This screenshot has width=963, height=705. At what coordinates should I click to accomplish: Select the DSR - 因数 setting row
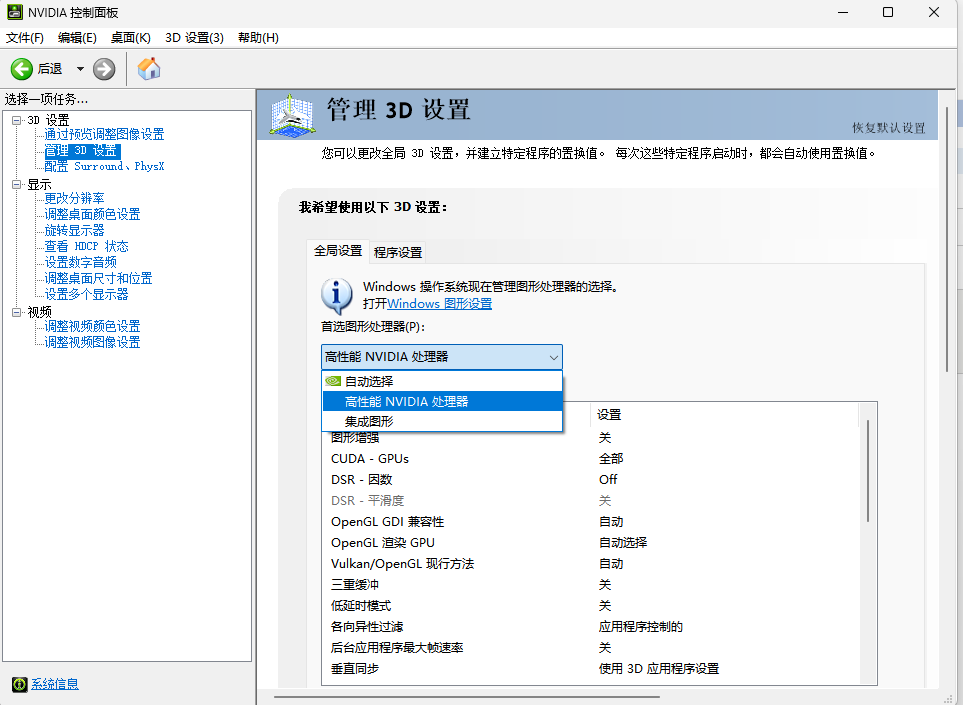pyautogui.click(x=590, y=480)
